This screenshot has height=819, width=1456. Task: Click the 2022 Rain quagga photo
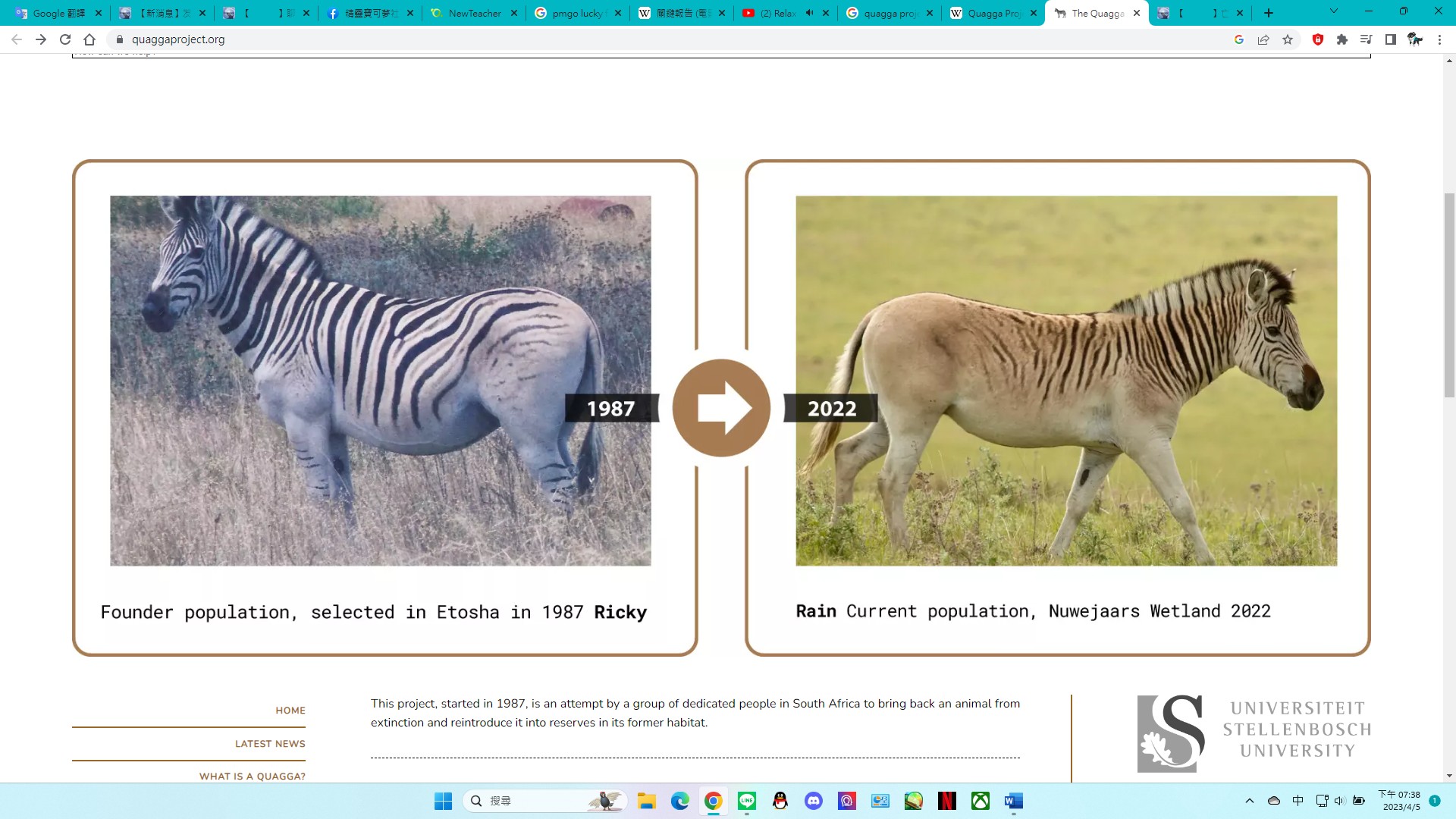tap(1066, 381)
